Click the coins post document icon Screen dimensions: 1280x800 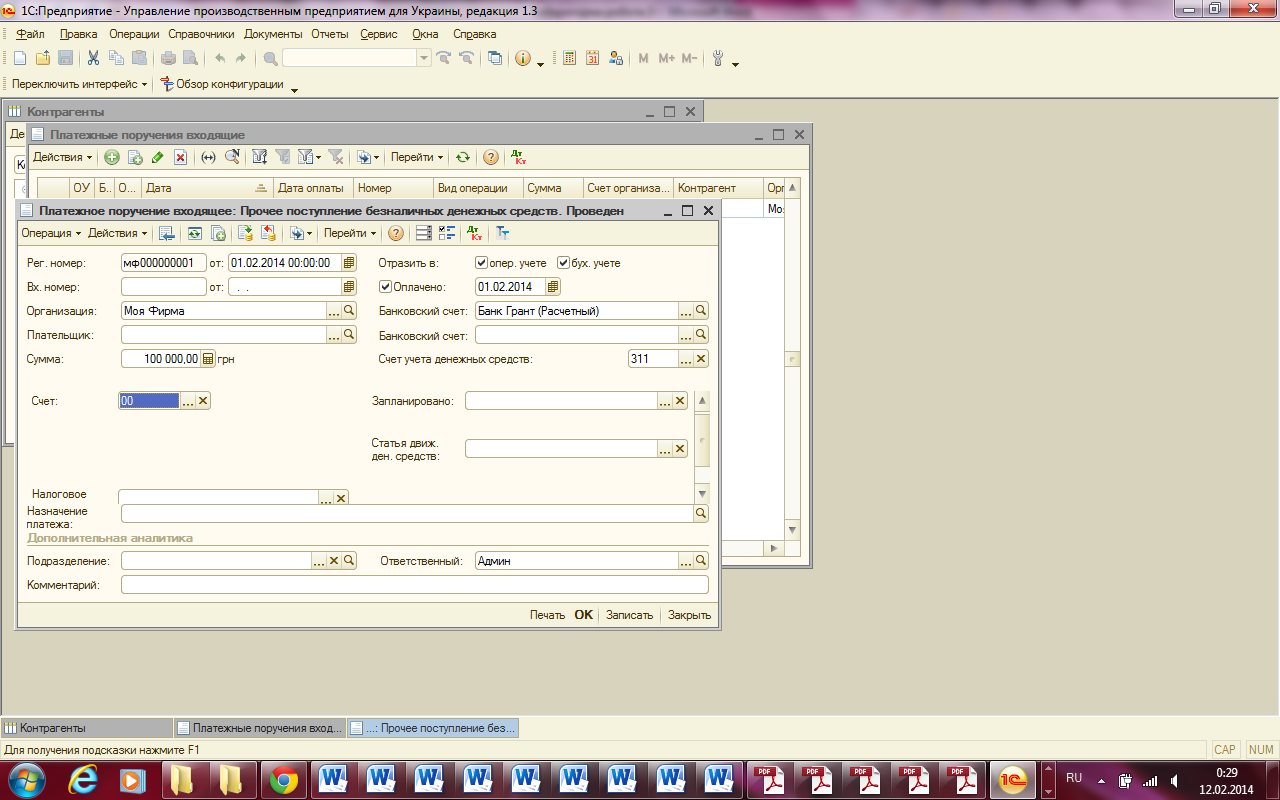coord(245,233)
